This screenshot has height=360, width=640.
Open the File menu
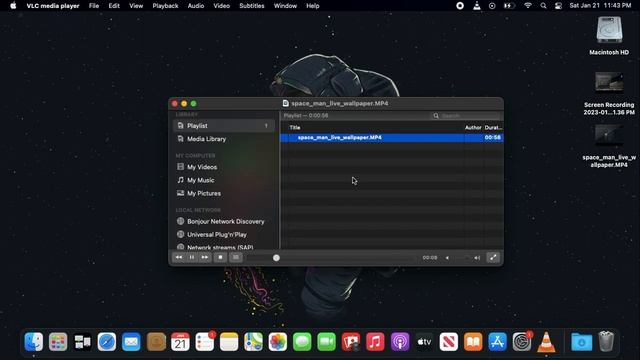tap(94, 6)
